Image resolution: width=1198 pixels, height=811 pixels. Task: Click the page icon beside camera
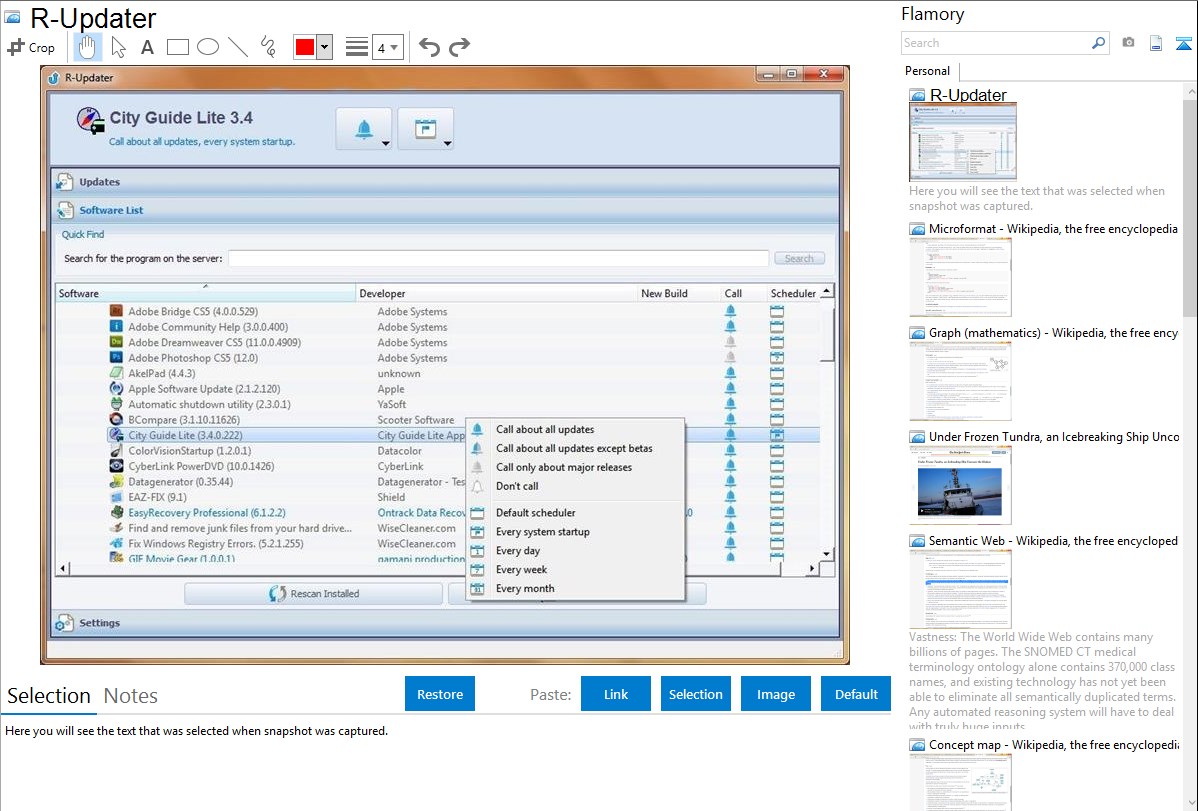click(x=1156, y=43)
